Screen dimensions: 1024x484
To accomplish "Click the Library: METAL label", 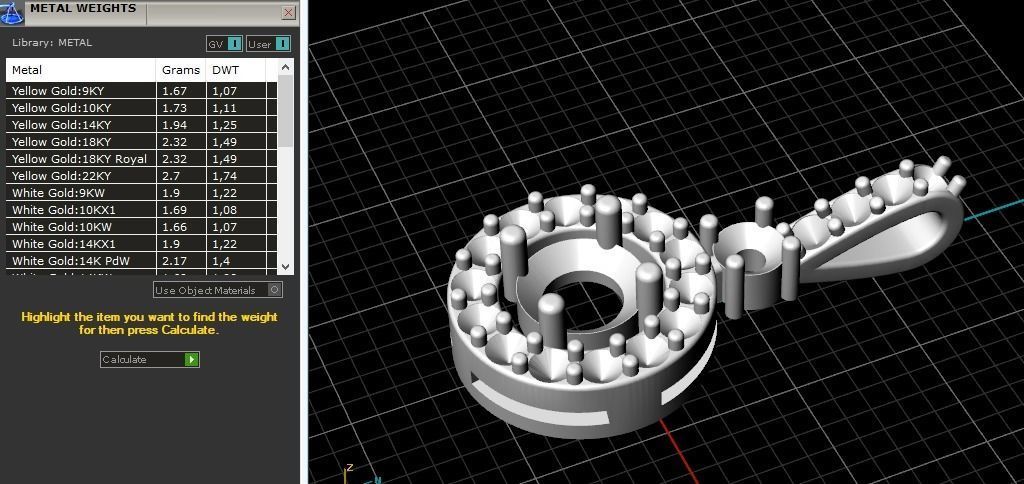I will pyautogui.click(x=52, y=43).
